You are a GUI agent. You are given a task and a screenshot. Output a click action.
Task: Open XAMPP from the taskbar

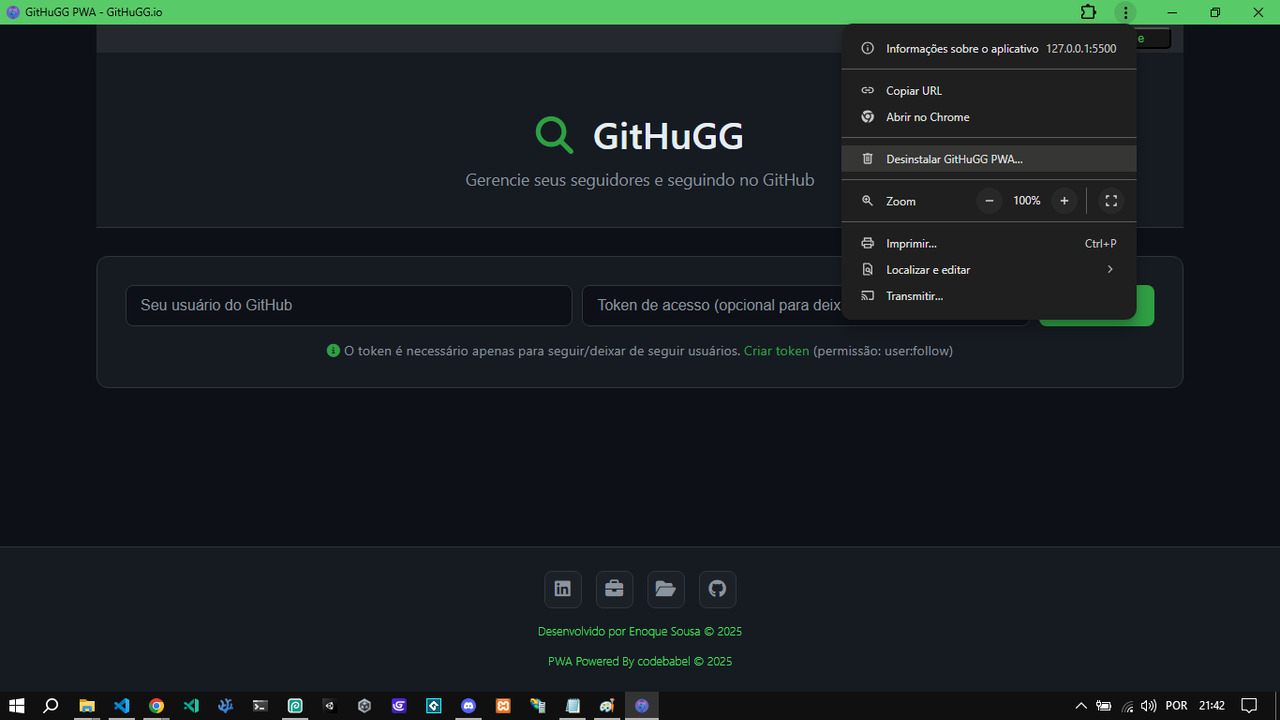(x=504, y=705)
